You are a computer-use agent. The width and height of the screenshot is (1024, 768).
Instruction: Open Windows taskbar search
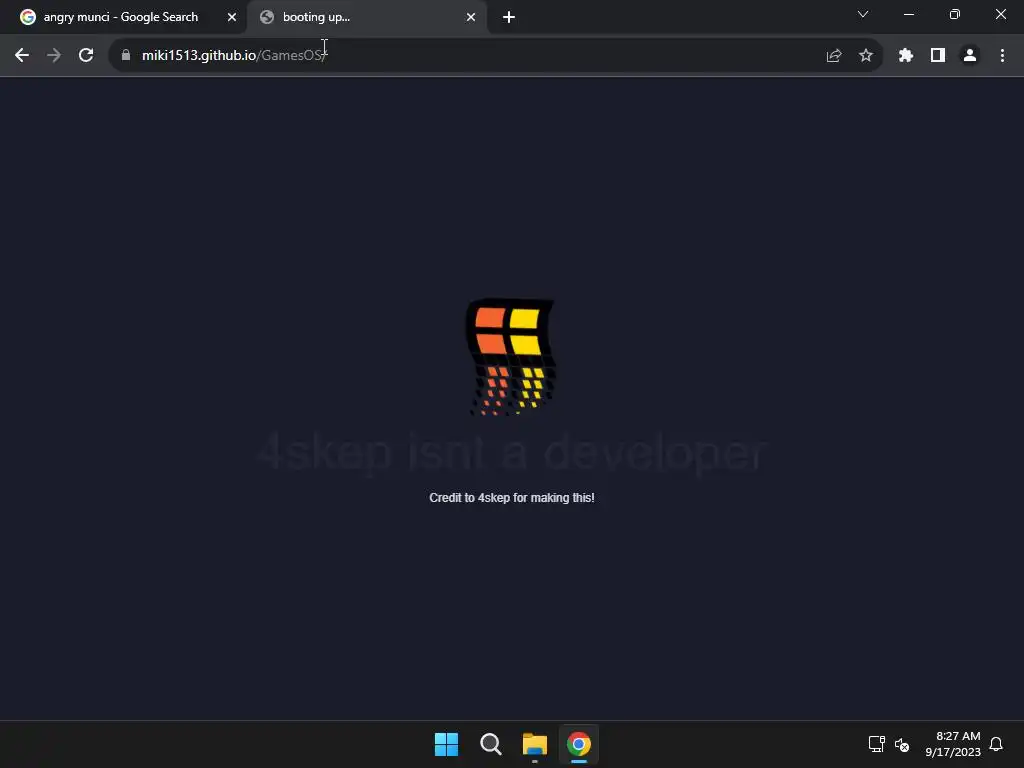(490, 744)
